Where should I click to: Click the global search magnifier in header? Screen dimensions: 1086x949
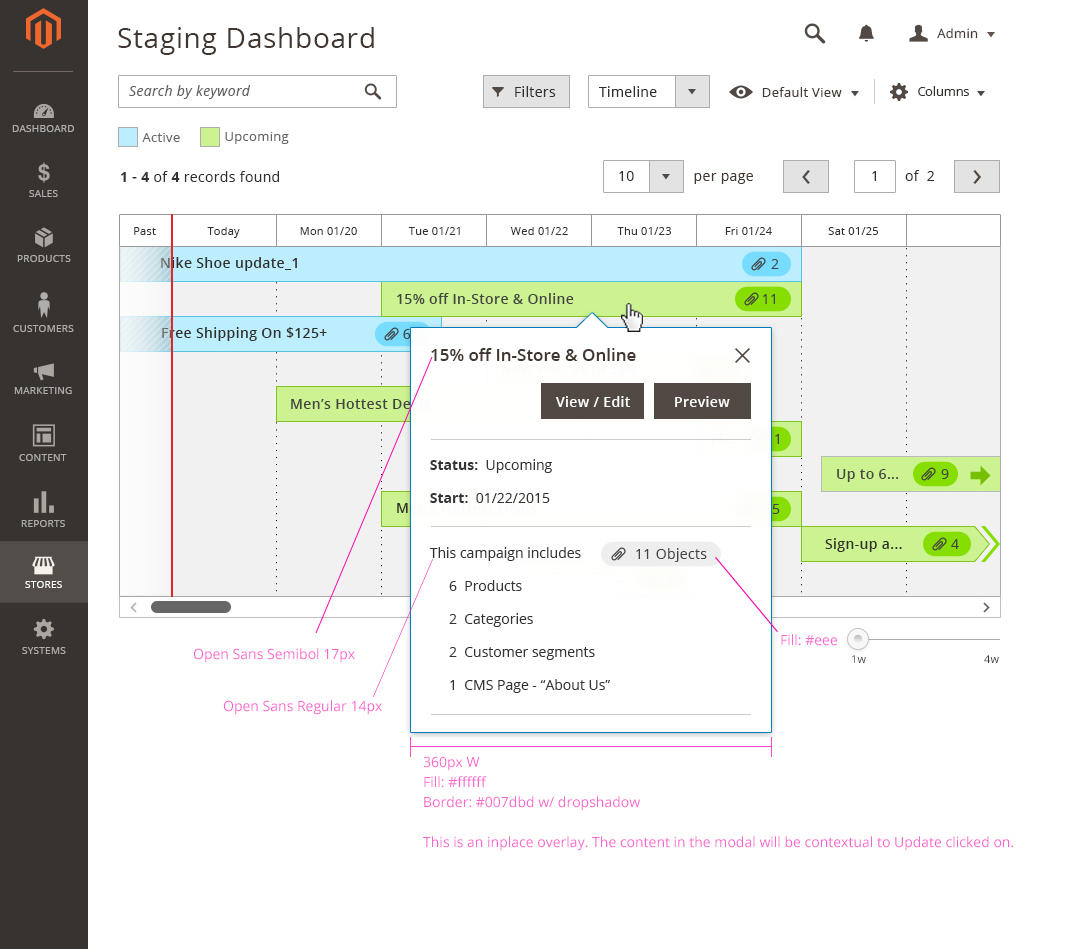click(x=815, y=34)
